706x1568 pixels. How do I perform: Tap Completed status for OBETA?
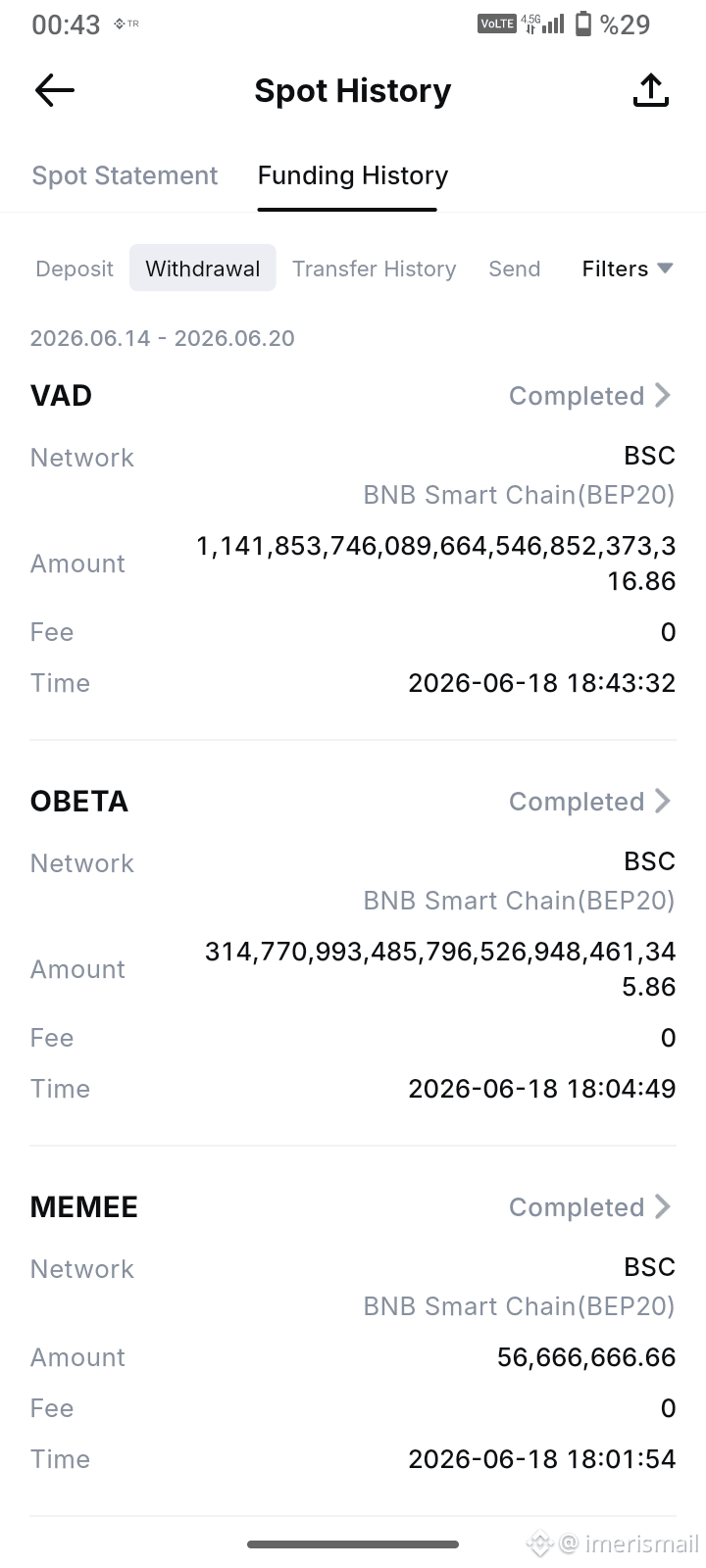coord(577,802)
